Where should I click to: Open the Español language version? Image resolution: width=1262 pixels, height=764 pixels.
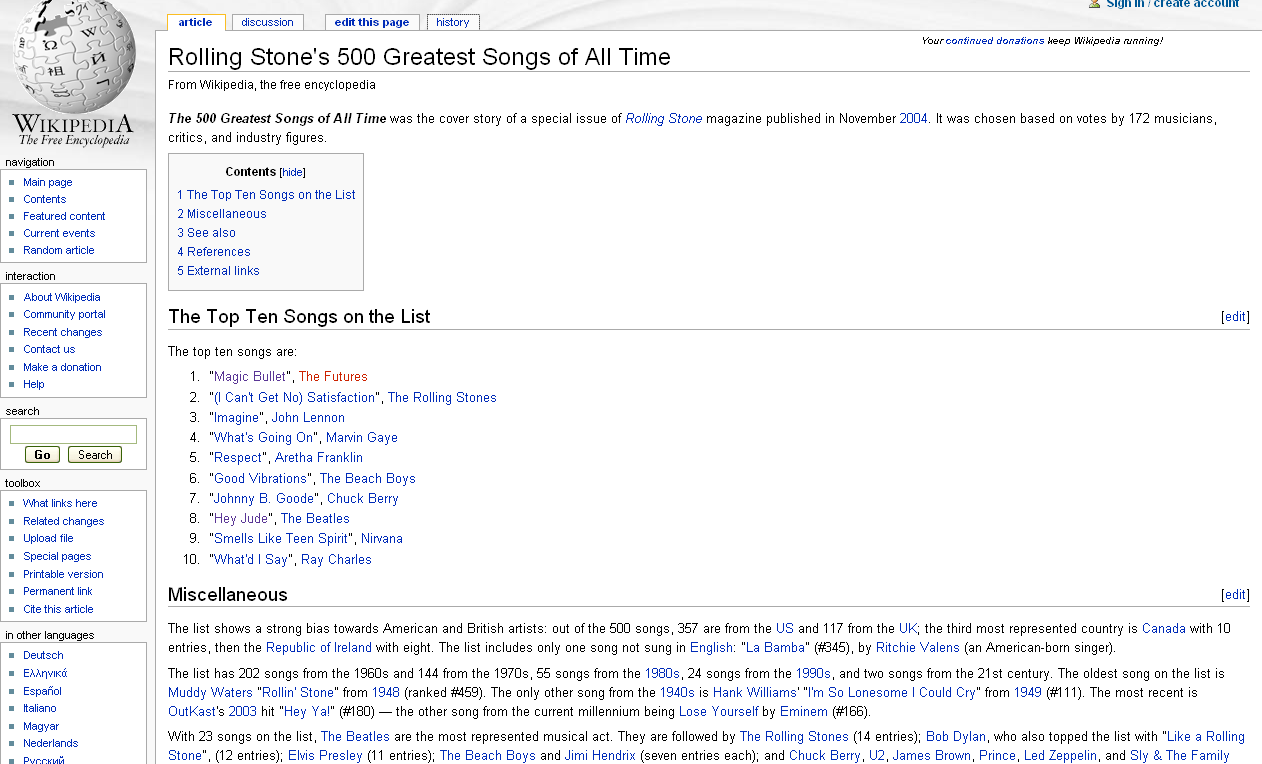(x=42, y=691)
